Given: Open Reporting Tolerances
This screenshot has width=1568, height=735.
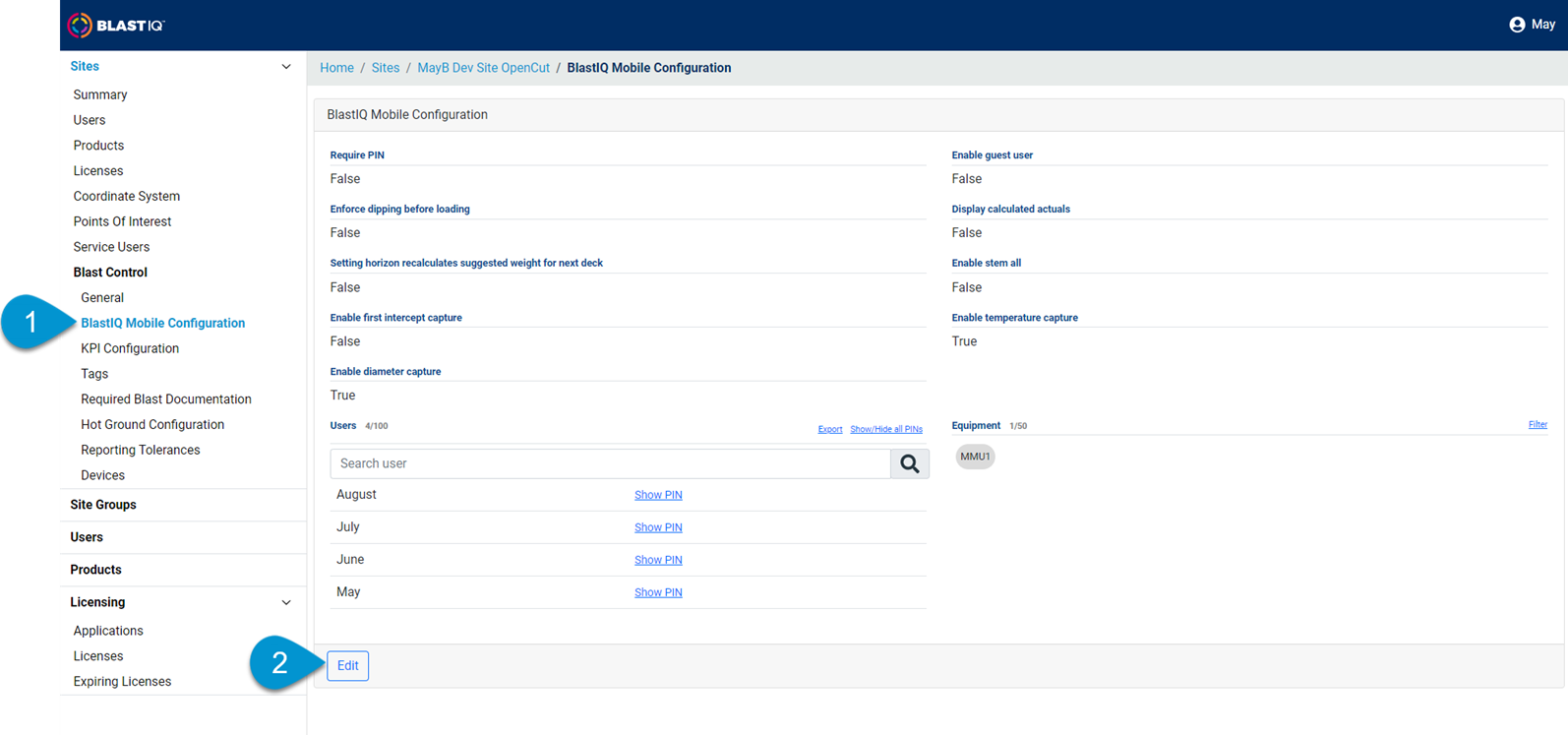Looking at the screenshot, I should coord(141,450).
